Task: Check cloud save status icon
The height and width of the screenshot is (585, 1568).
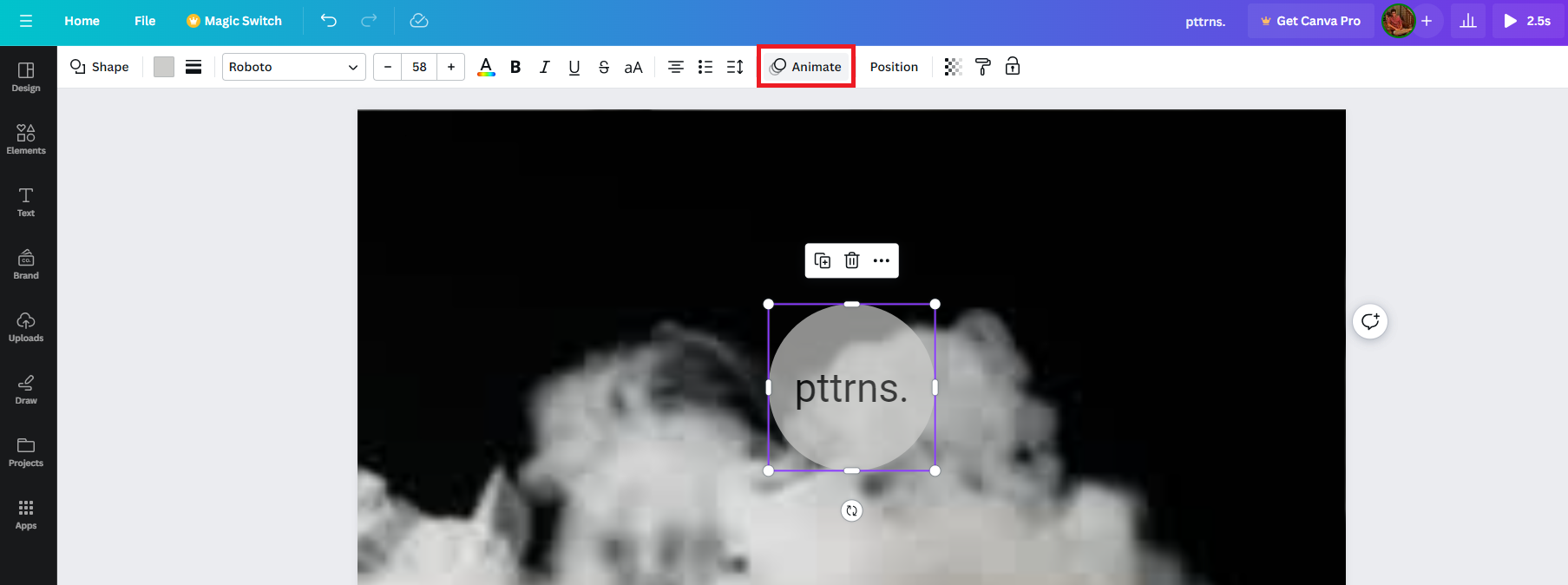Action: click(419, 21)
